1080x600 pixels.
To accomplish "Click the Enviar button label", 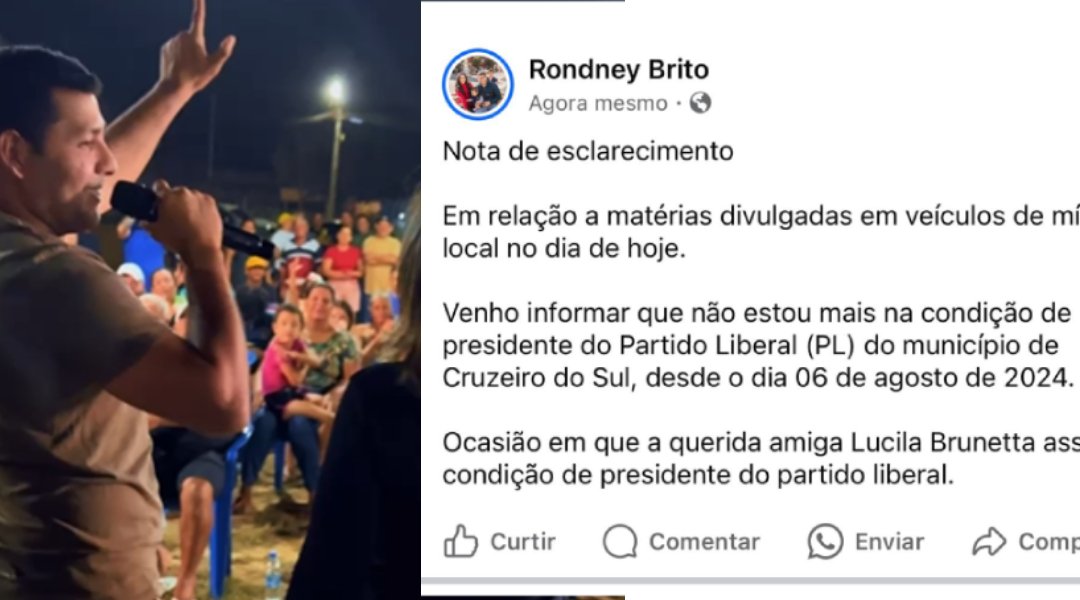I will click(x=889, y=542).
